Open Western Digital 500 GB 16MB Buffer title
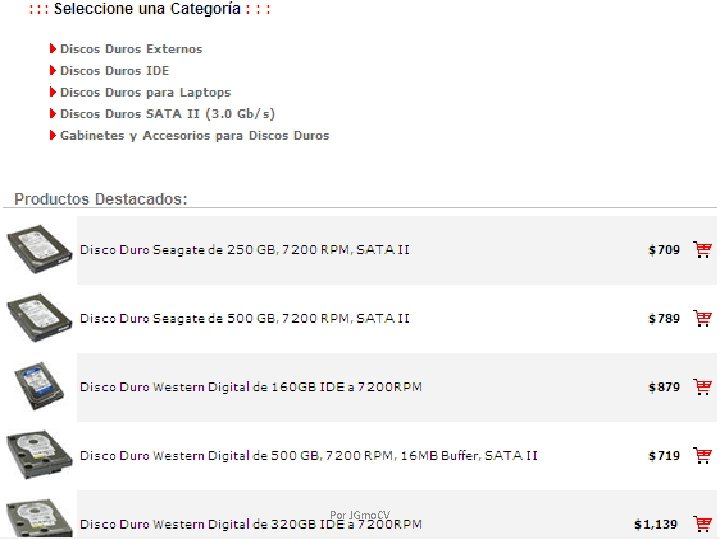The width and height of the screenshot is (720, 540). [x=309, y=456]
